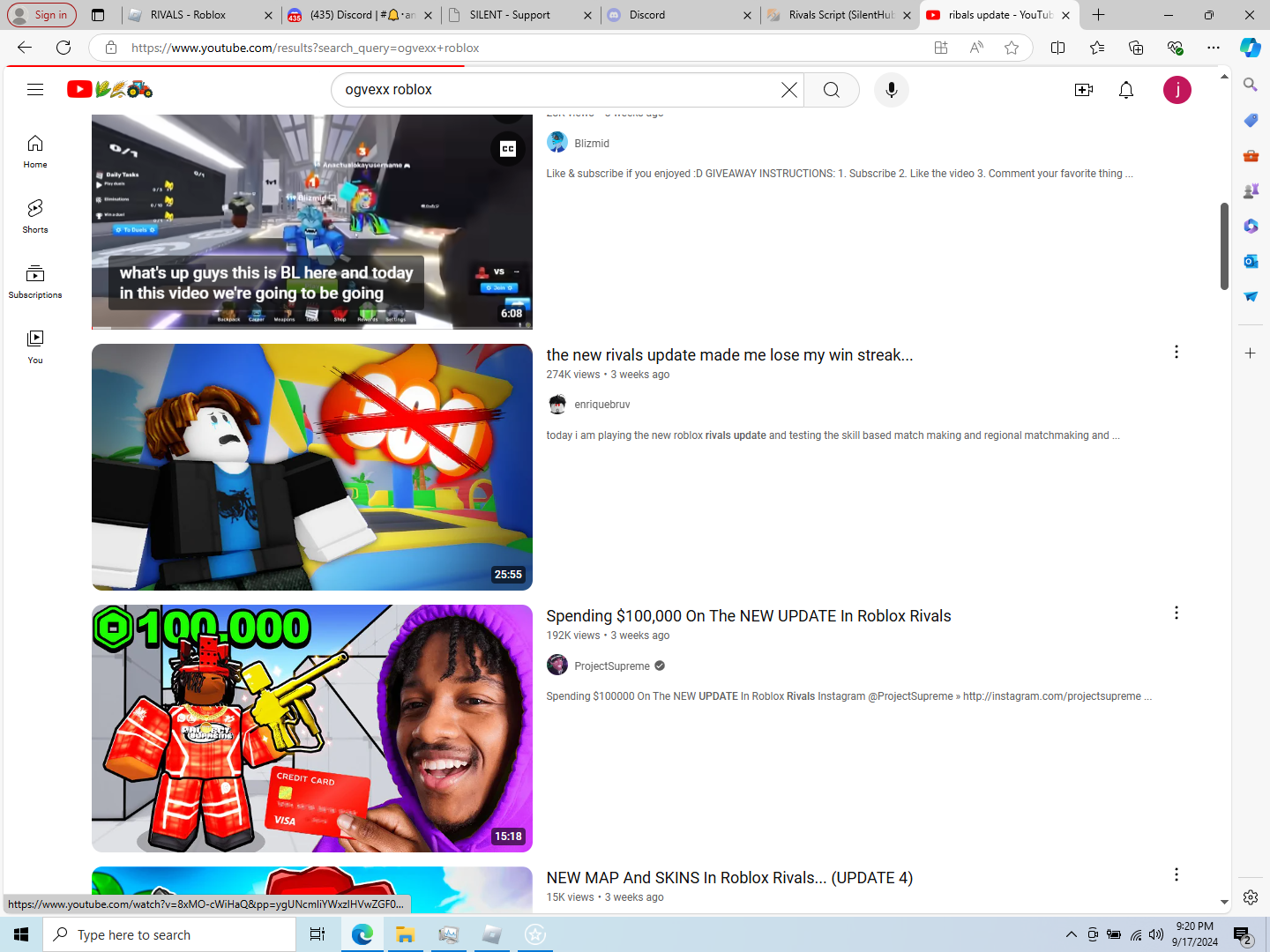Show hidden system tray icons
The width and height of the screenshot is (1270, 952).
[1071, 934]
